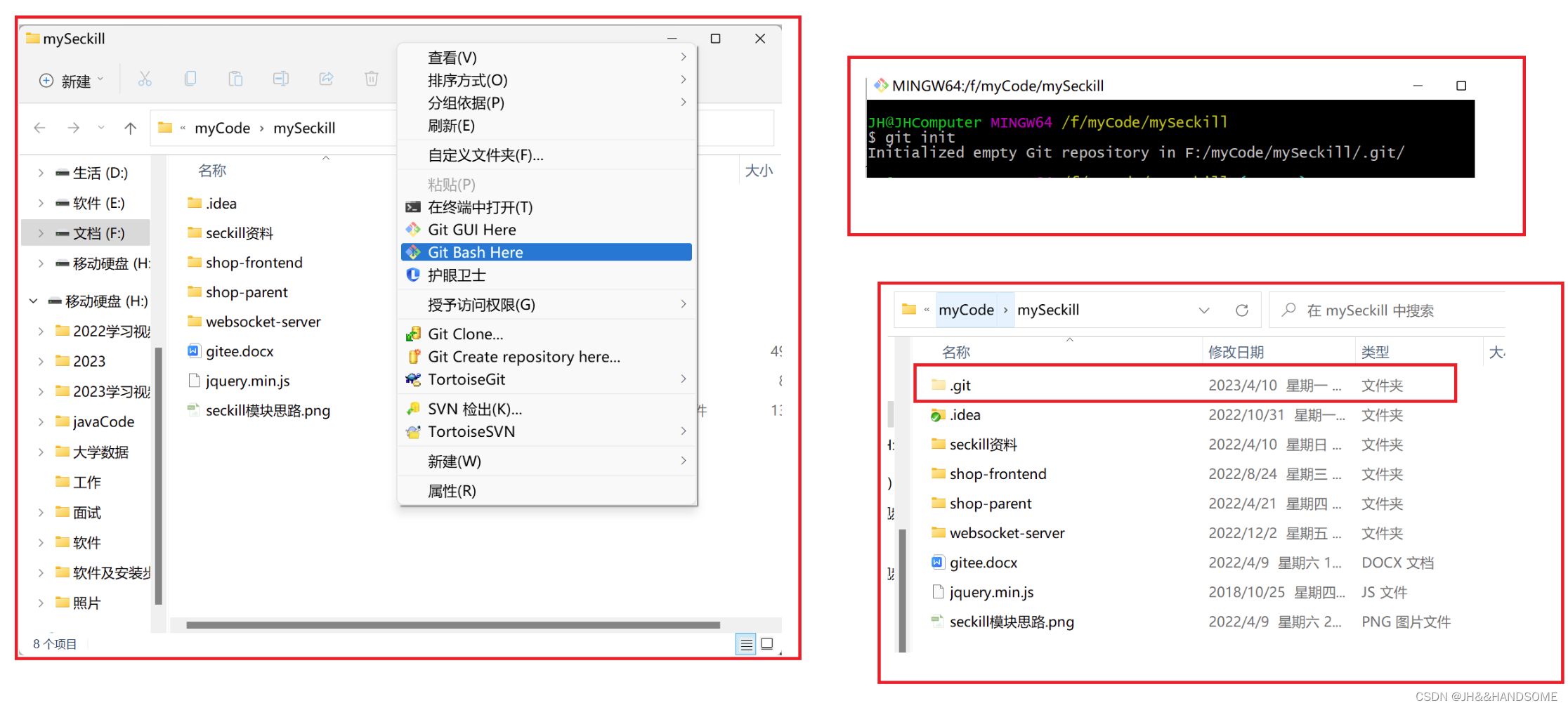The height and width of the screenshot is (708, 1568).
Task: Open address history dropdown in right window
Action: (1204, 310)
